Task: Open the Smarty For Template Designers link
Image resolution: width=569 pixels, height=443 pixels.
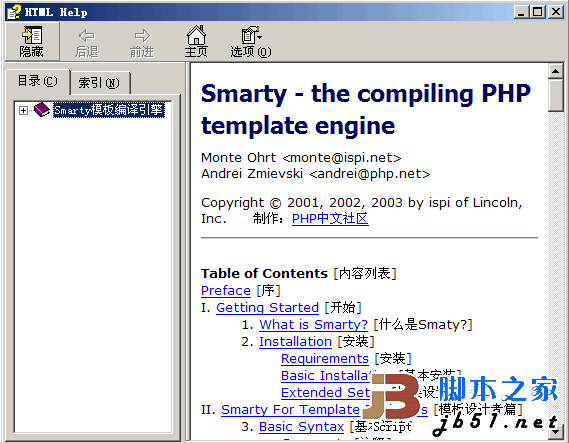Action: (x=290, y=410)
